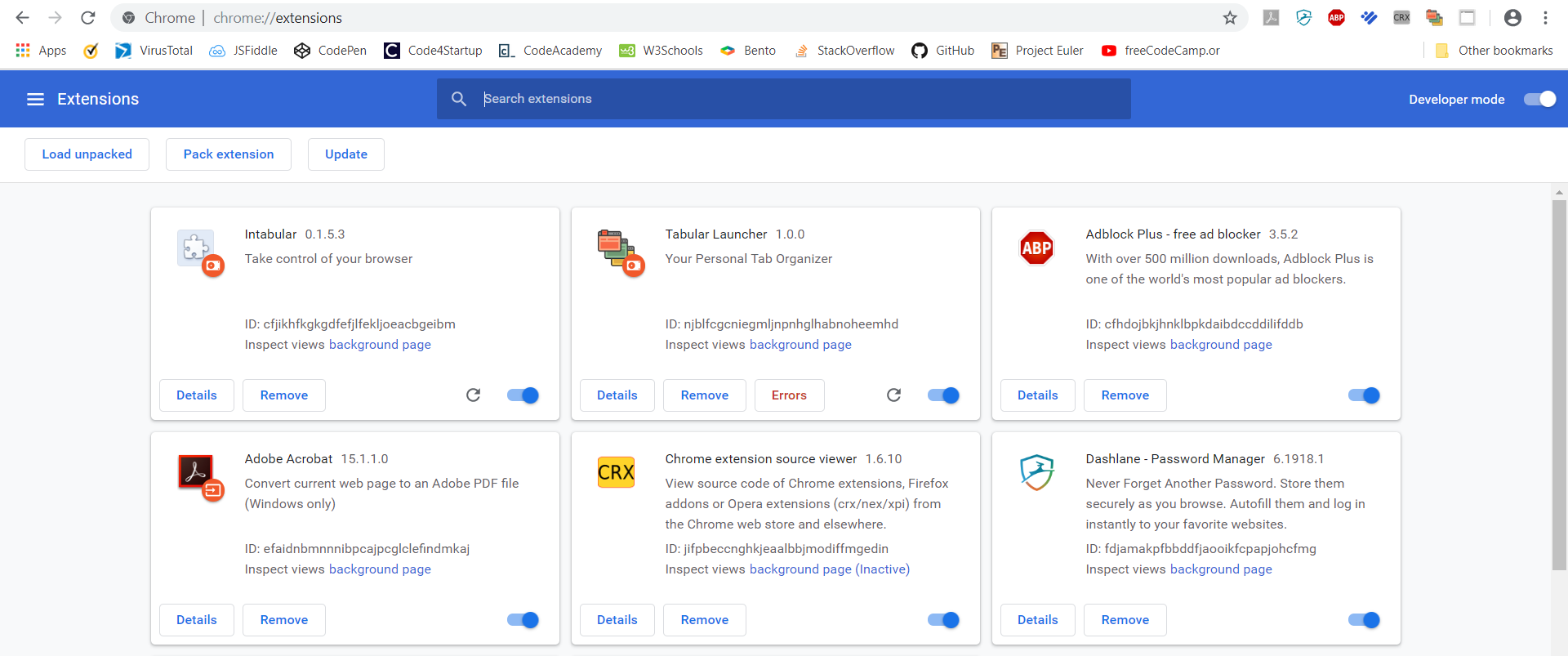
Task: Click the yellow CRX card icon
Action: [616, 472]
